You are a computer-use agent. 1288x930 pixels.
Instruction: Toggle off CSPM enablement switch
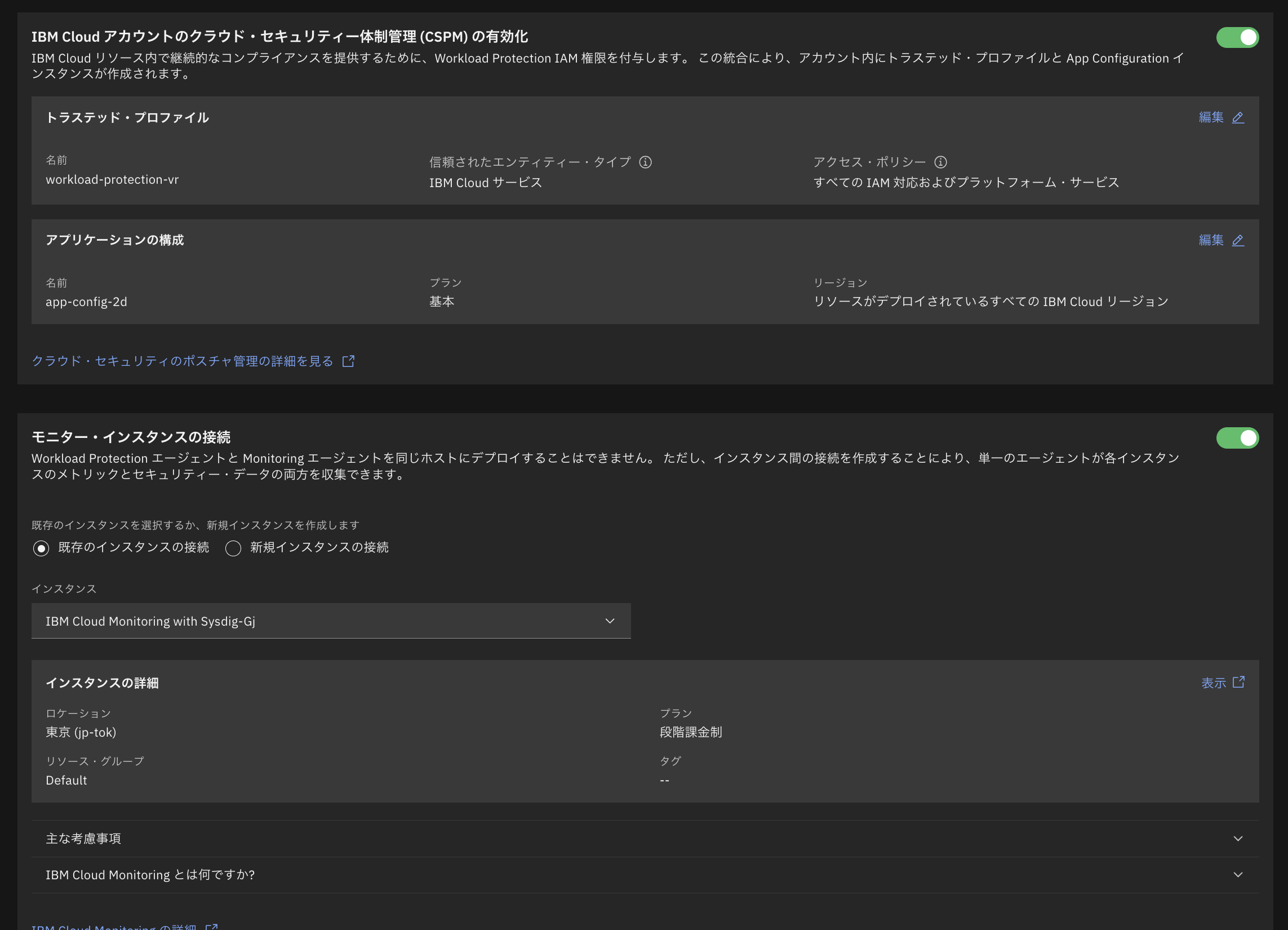click(1237, 38)
